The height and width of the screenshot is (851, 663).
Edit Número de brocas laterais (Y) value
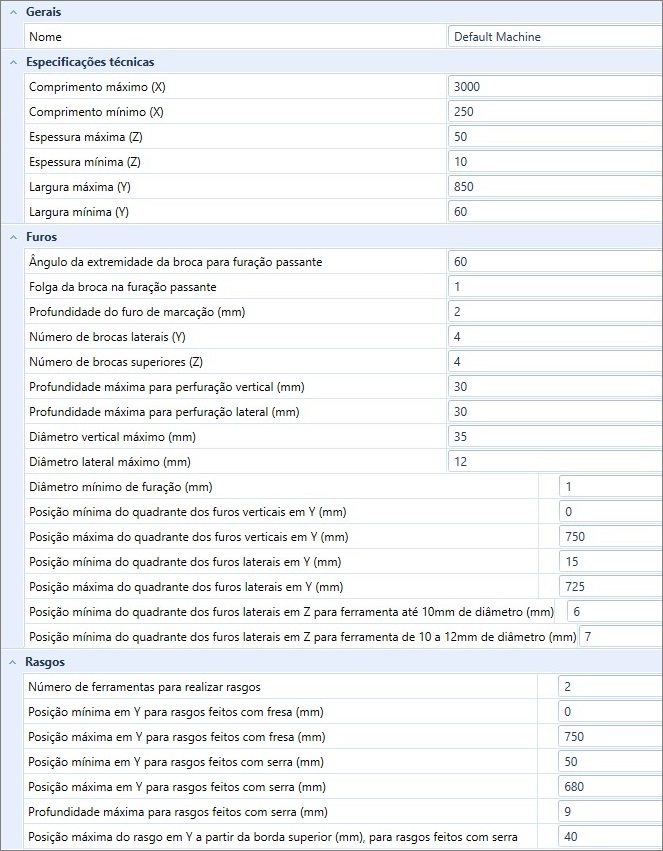[x=556, y=336]
